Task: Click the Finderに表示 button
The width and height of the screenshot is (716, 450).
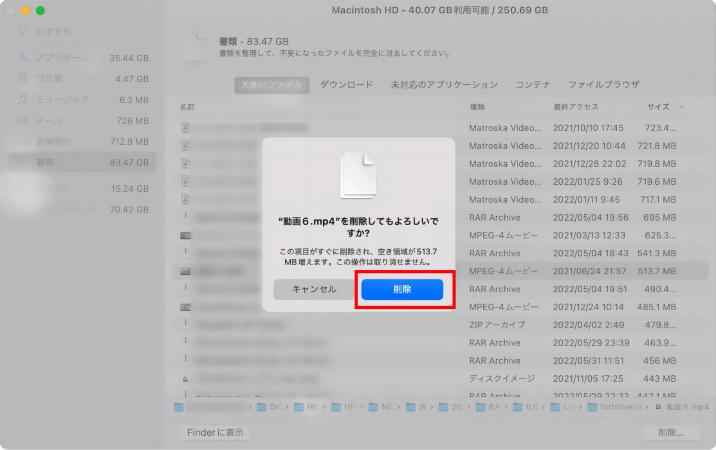Action: tap(215, 432)
